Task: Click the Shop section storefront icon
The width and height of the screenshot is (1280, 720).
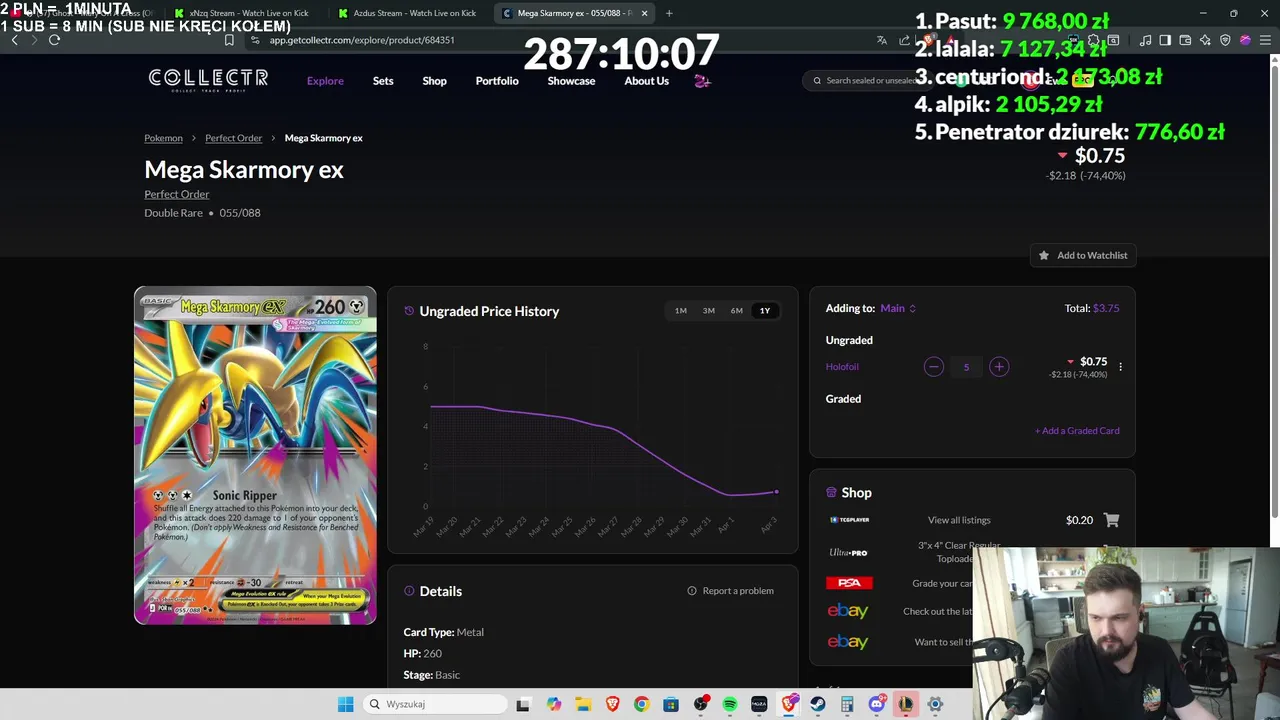Action: pyautogui.click(x=831, y=492)
